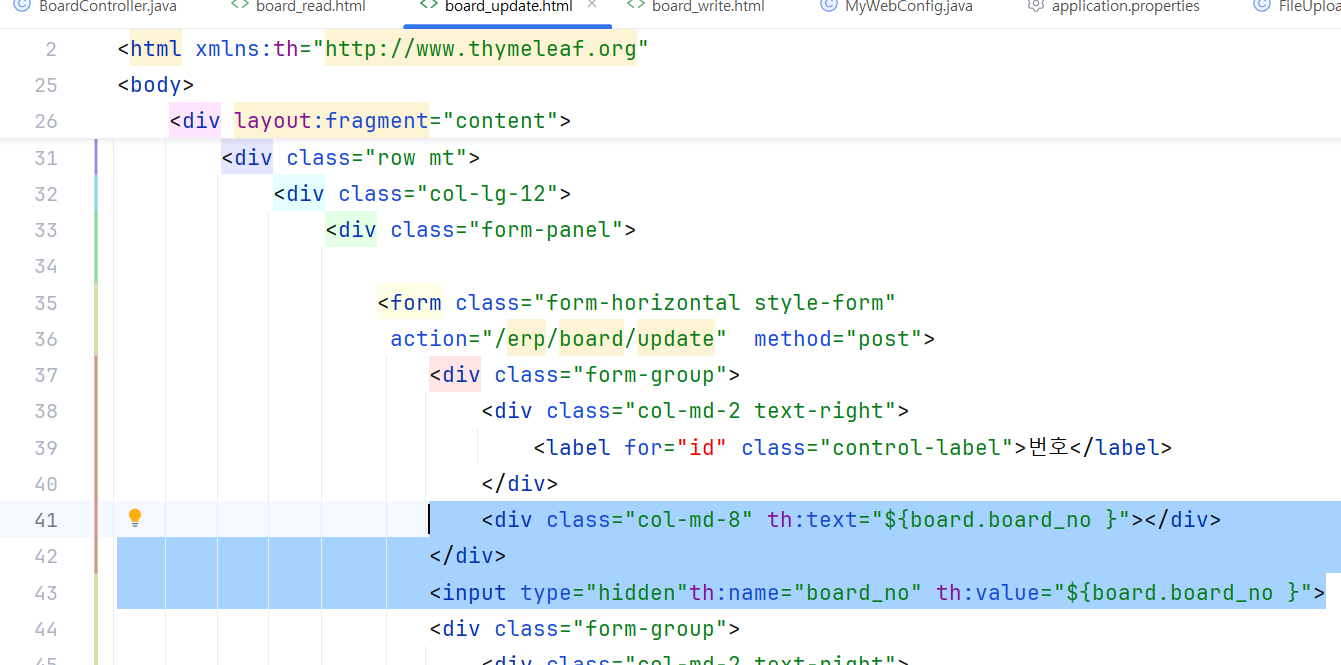The image size is (1341, 665).
Task: Click line number 40 in the gutter
Action: pyautogui.click(x=45, y=484)
